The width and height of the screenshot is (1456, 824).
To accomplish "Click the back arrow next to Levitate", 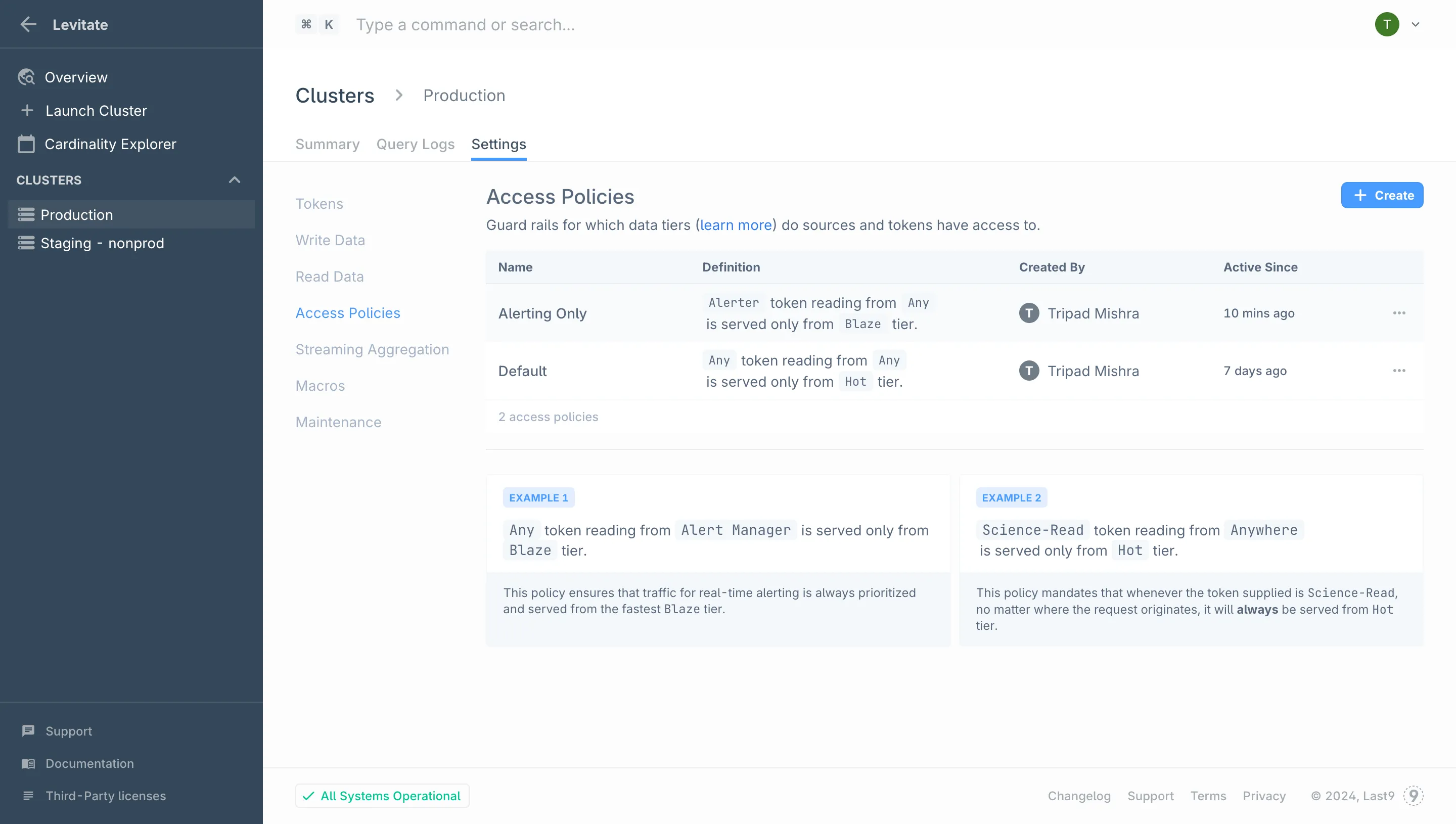I will [x=28, y=24].
